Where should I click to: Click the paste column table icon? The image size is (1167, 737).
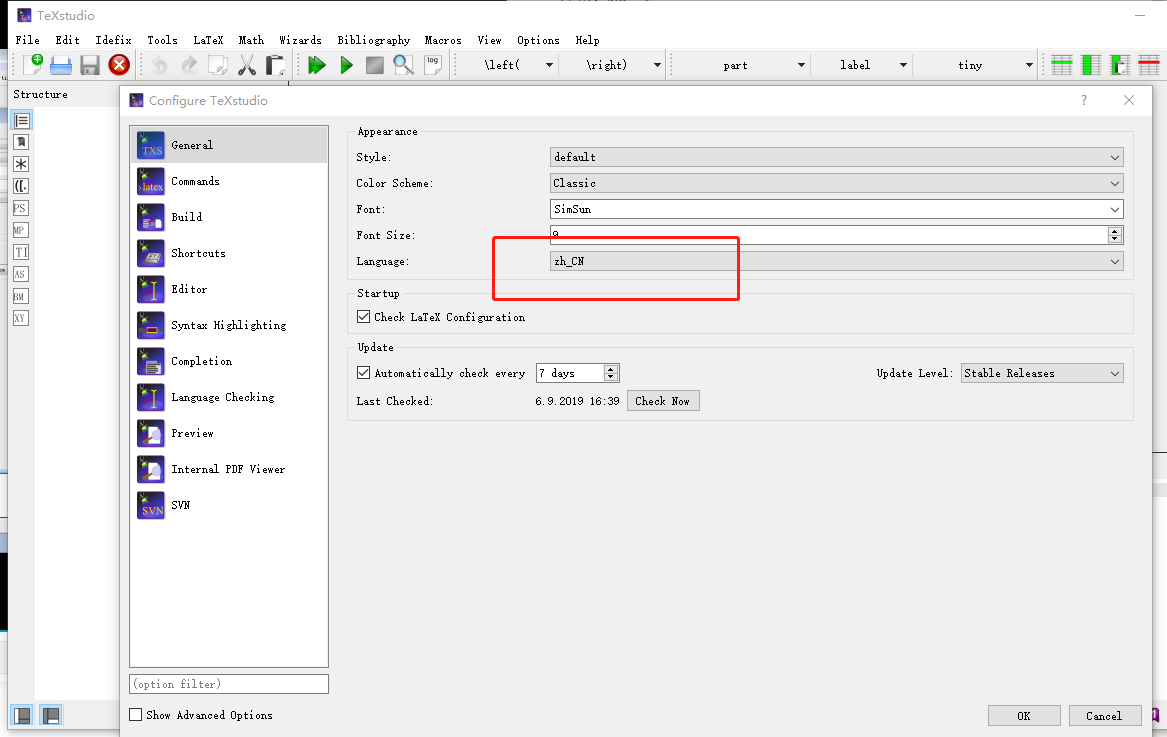click(1120, 65)
